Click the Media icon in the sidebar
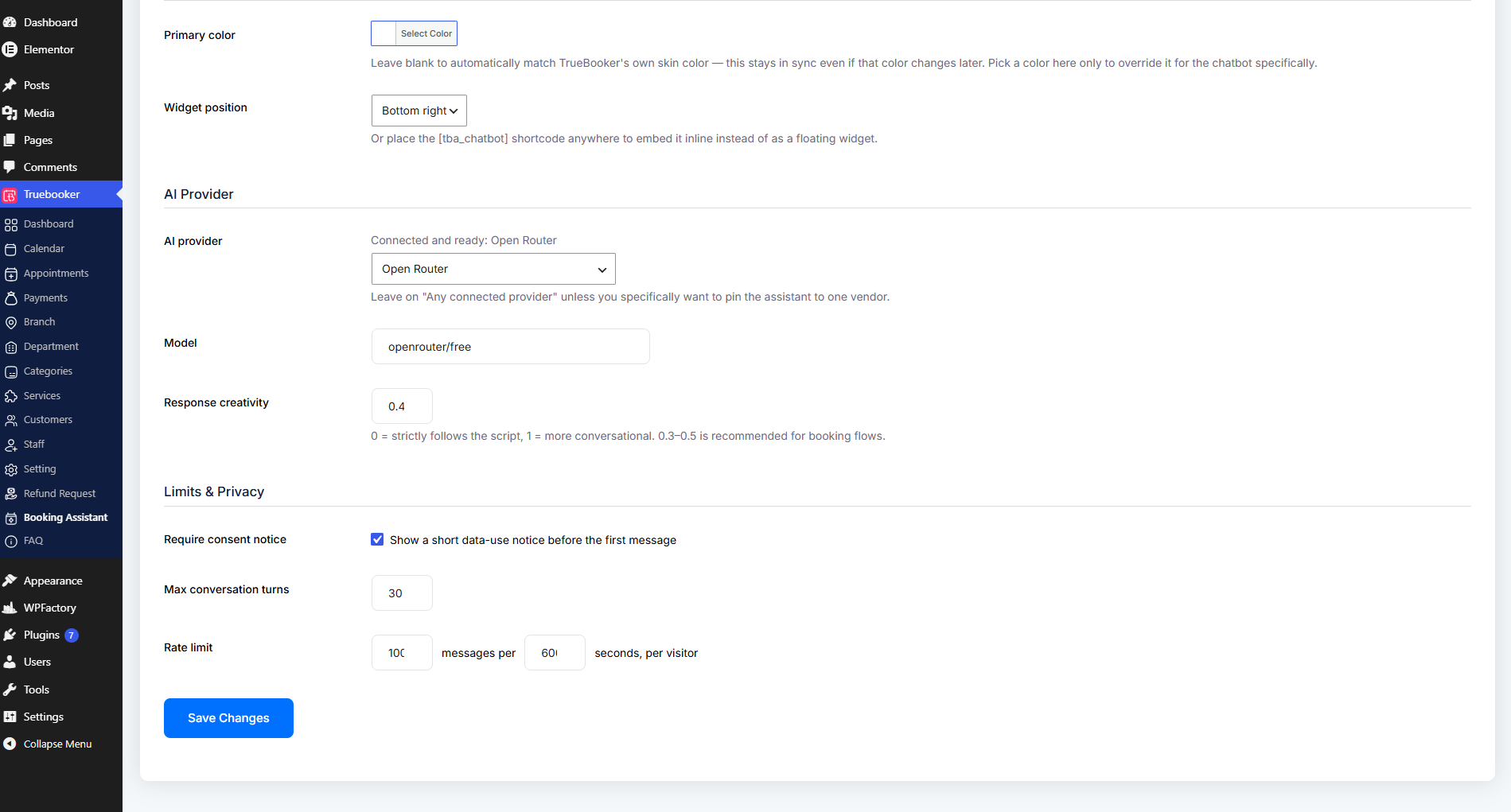 point(10,113)
